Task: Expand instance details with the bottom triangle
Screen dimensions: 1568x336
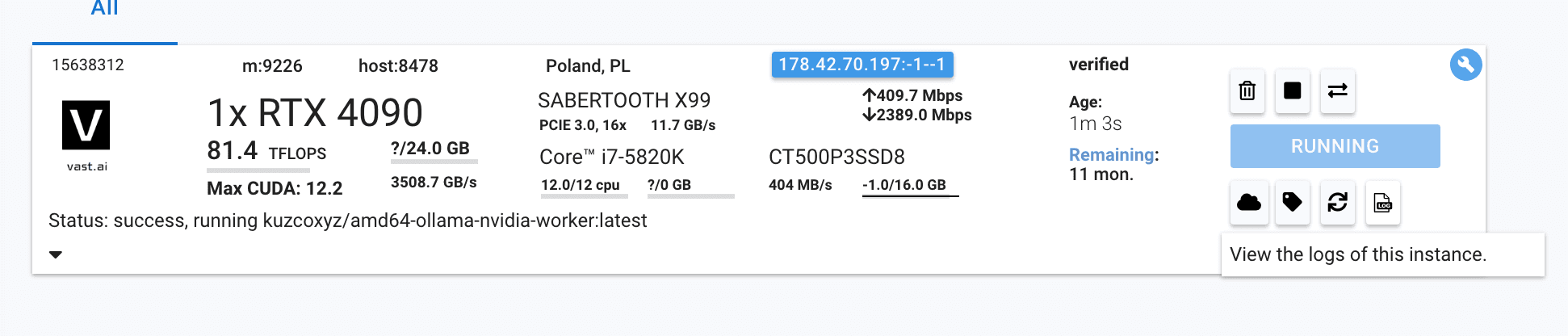Action: coord(56,254)
